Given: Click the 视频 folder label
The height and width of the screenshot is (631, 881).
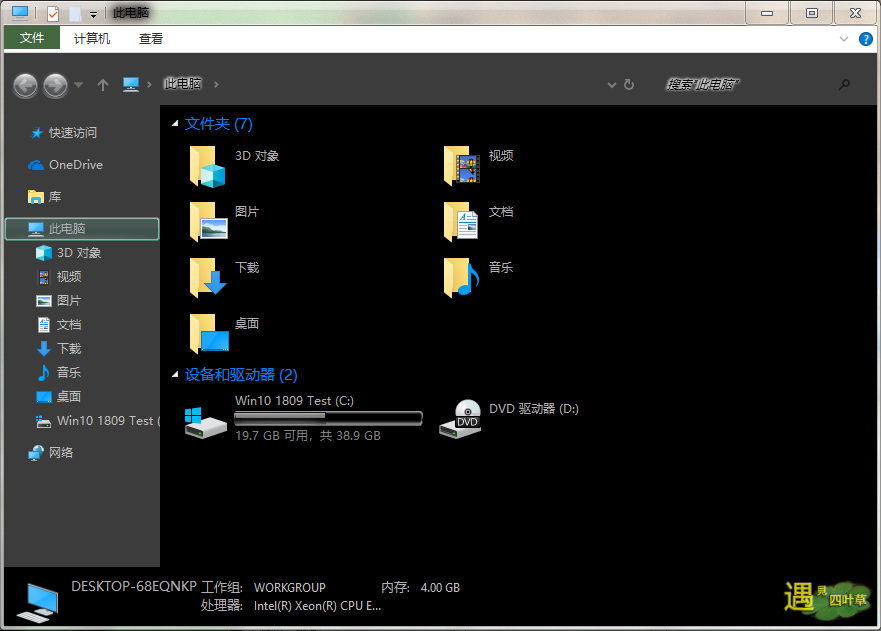Looking at the screenshot, I should click(x=501, y=156).
